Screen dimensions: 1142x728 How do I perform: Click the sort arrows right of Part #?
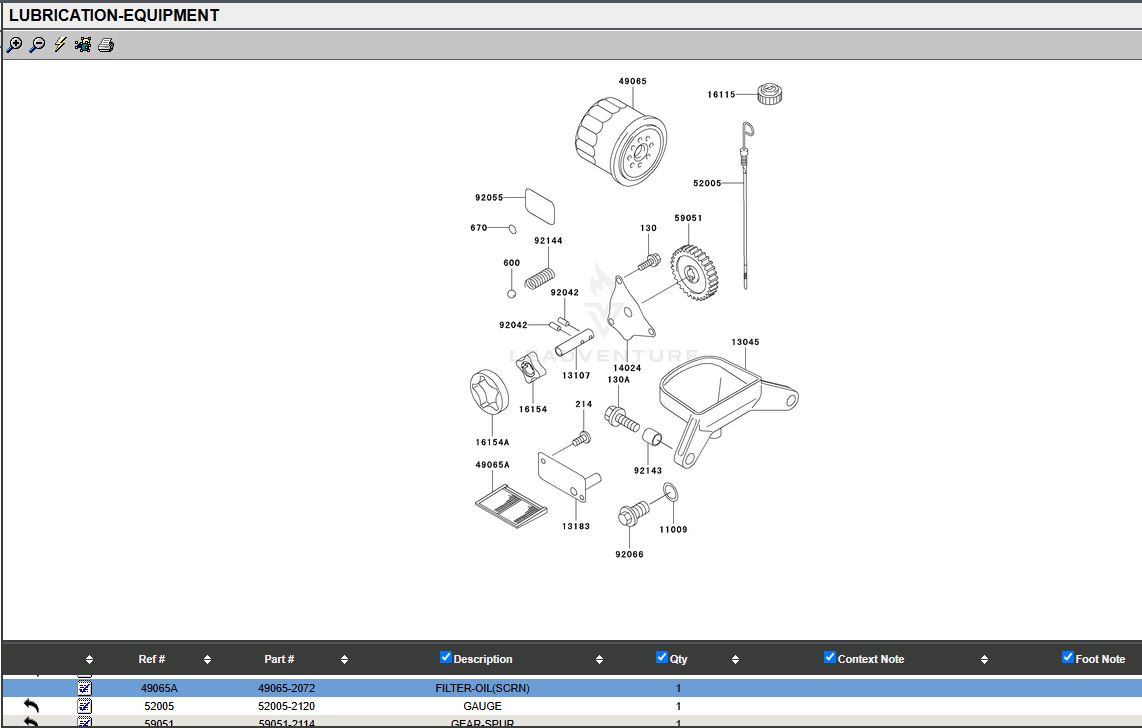(x=344, y=660)
